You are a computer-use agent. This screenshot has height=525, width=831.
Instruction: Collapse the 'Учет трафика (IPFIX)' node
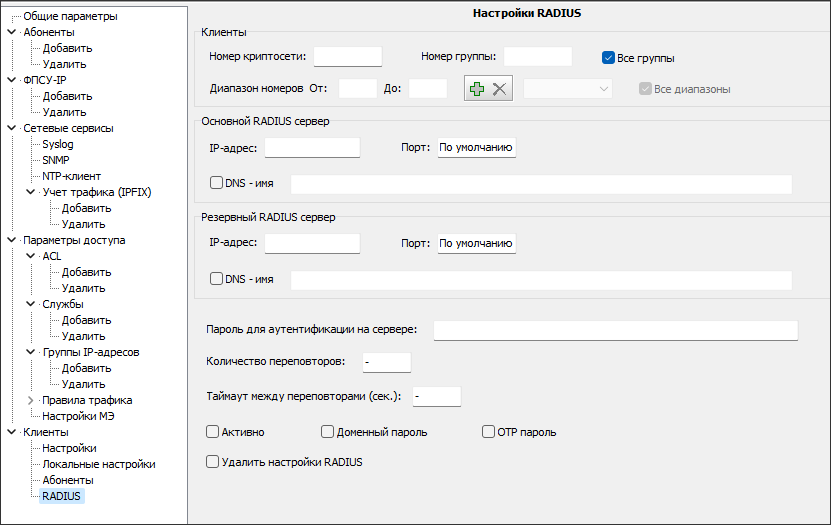click(x=30, y=192)
